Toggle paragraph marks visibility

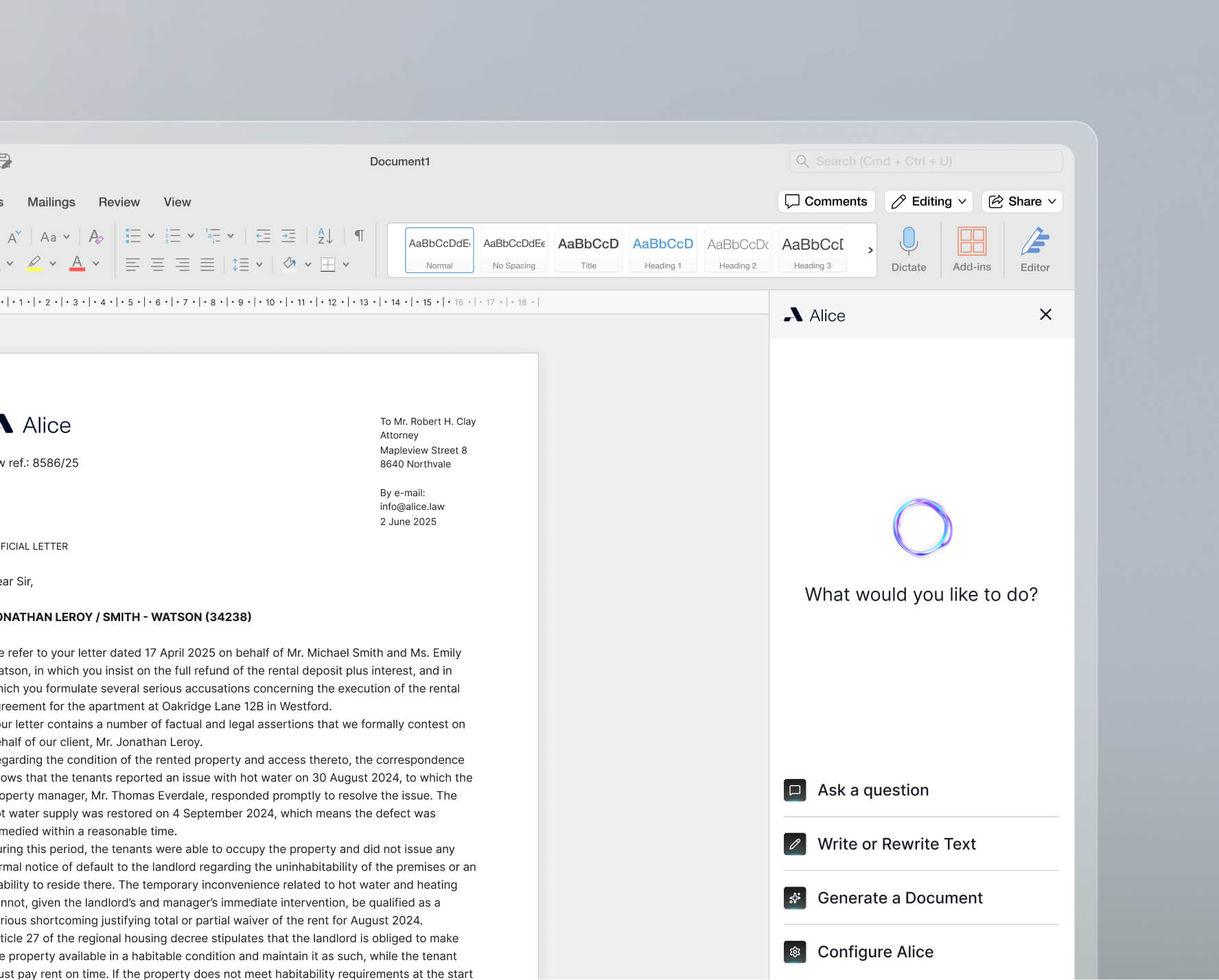pyautogui.click(x=359, y=236)
